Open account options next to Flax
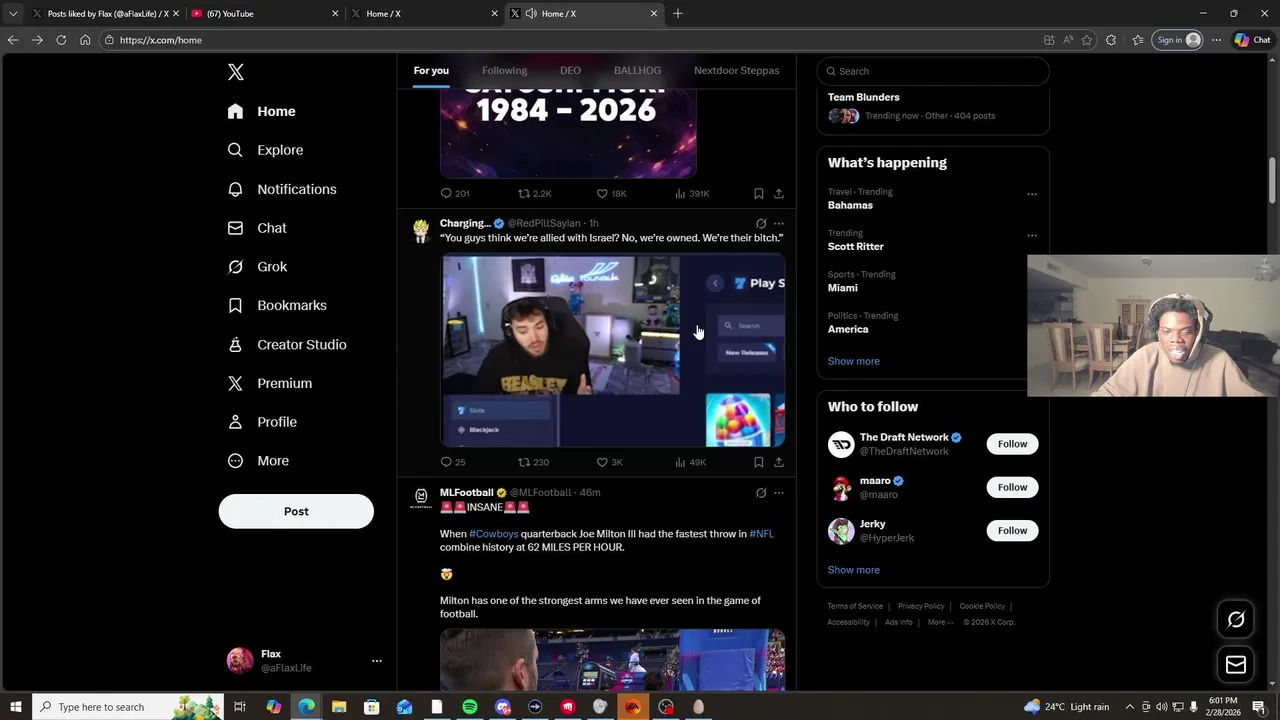This screenshot has height=720, width=1280. pyautogui.click(x=377, y=661)
